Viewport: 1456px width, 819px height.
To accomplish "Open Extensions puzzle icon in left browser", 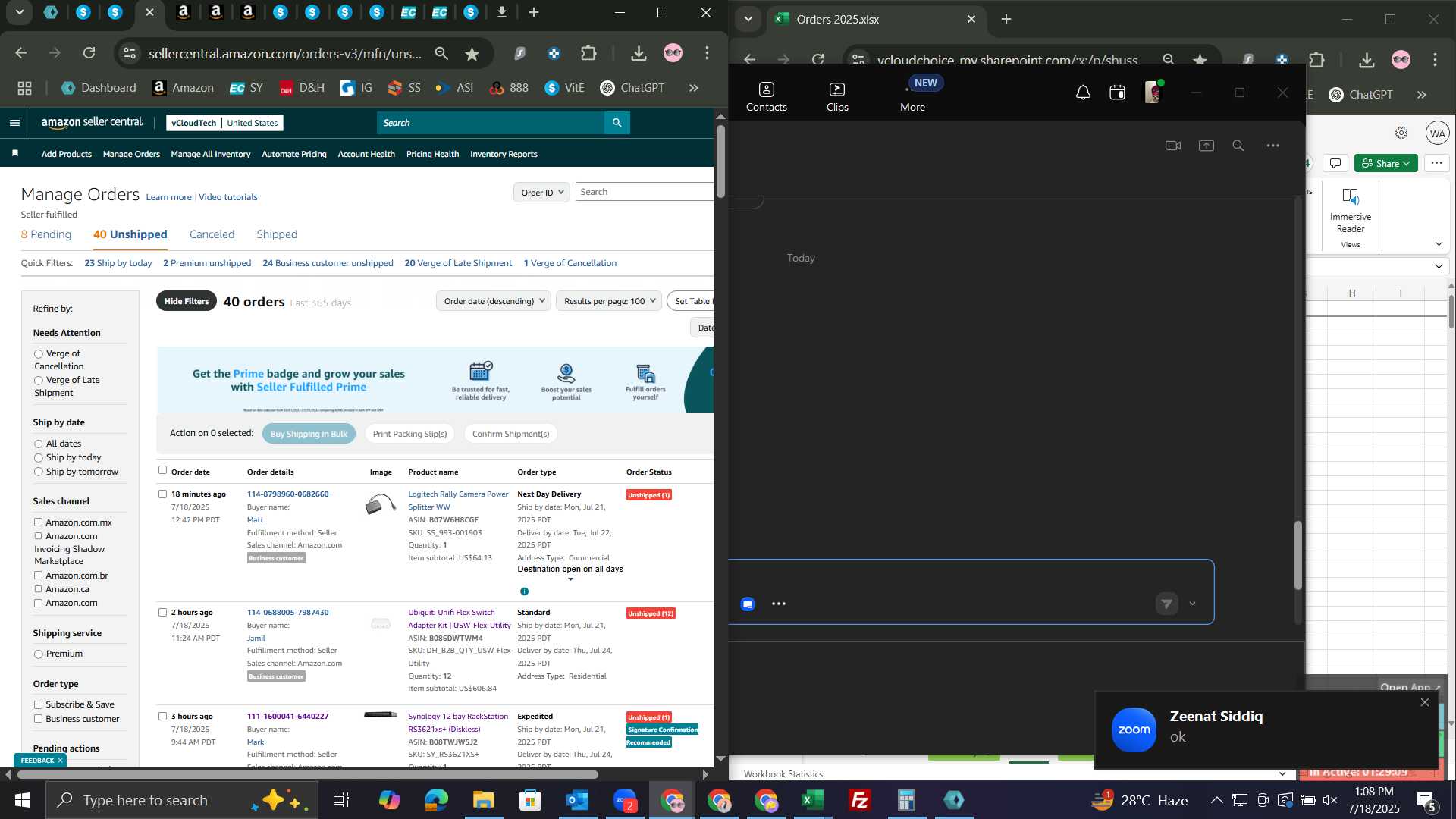I will tap(588, 53).
